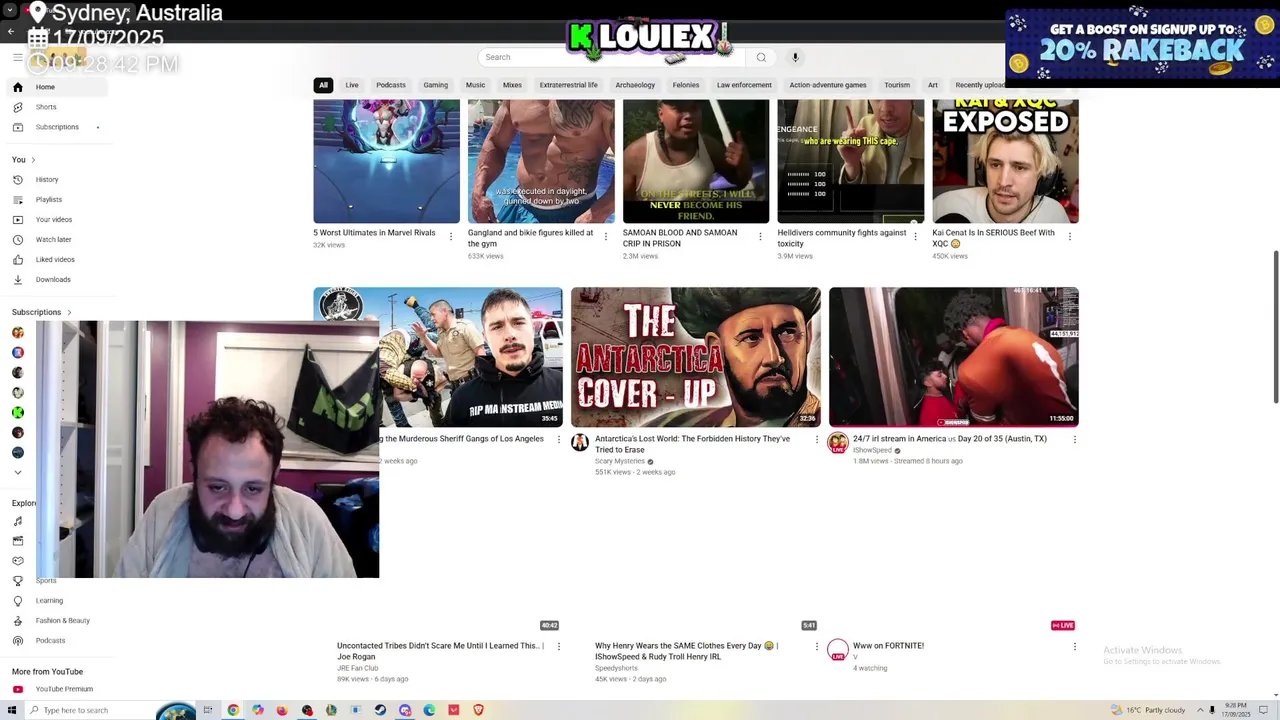Expand the You section chevron
This screenshot has height=720, width=1280.
tap(33, 160)
